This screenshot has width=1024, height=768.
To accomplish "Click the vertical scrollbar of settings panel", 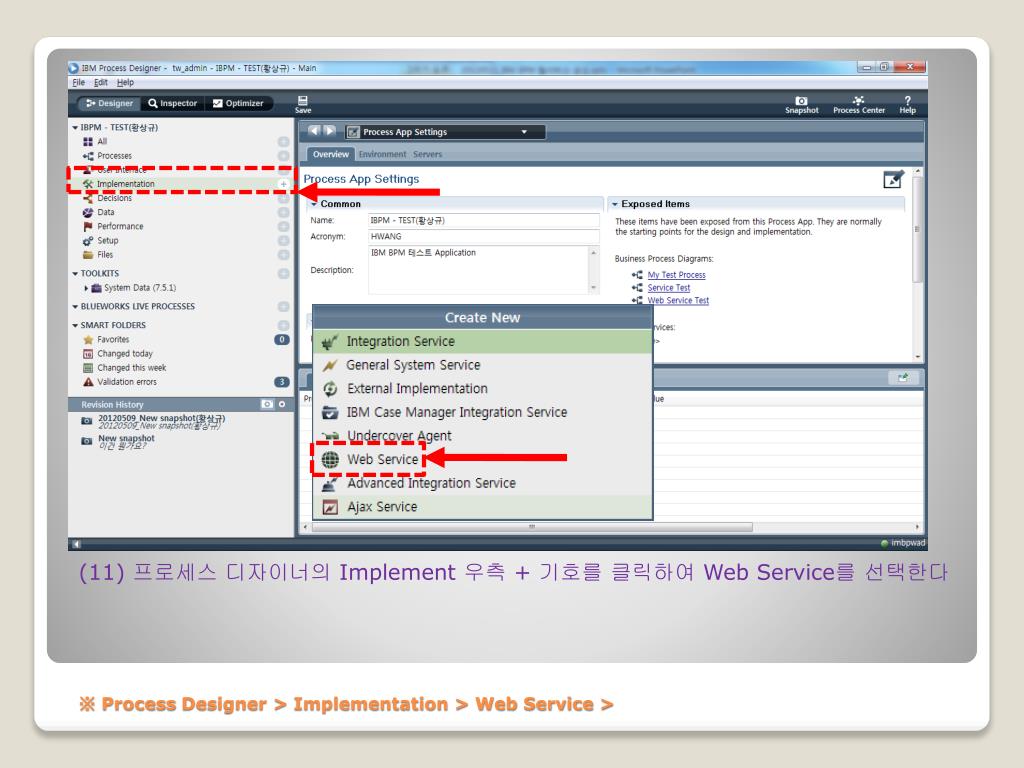I will 918,229.
